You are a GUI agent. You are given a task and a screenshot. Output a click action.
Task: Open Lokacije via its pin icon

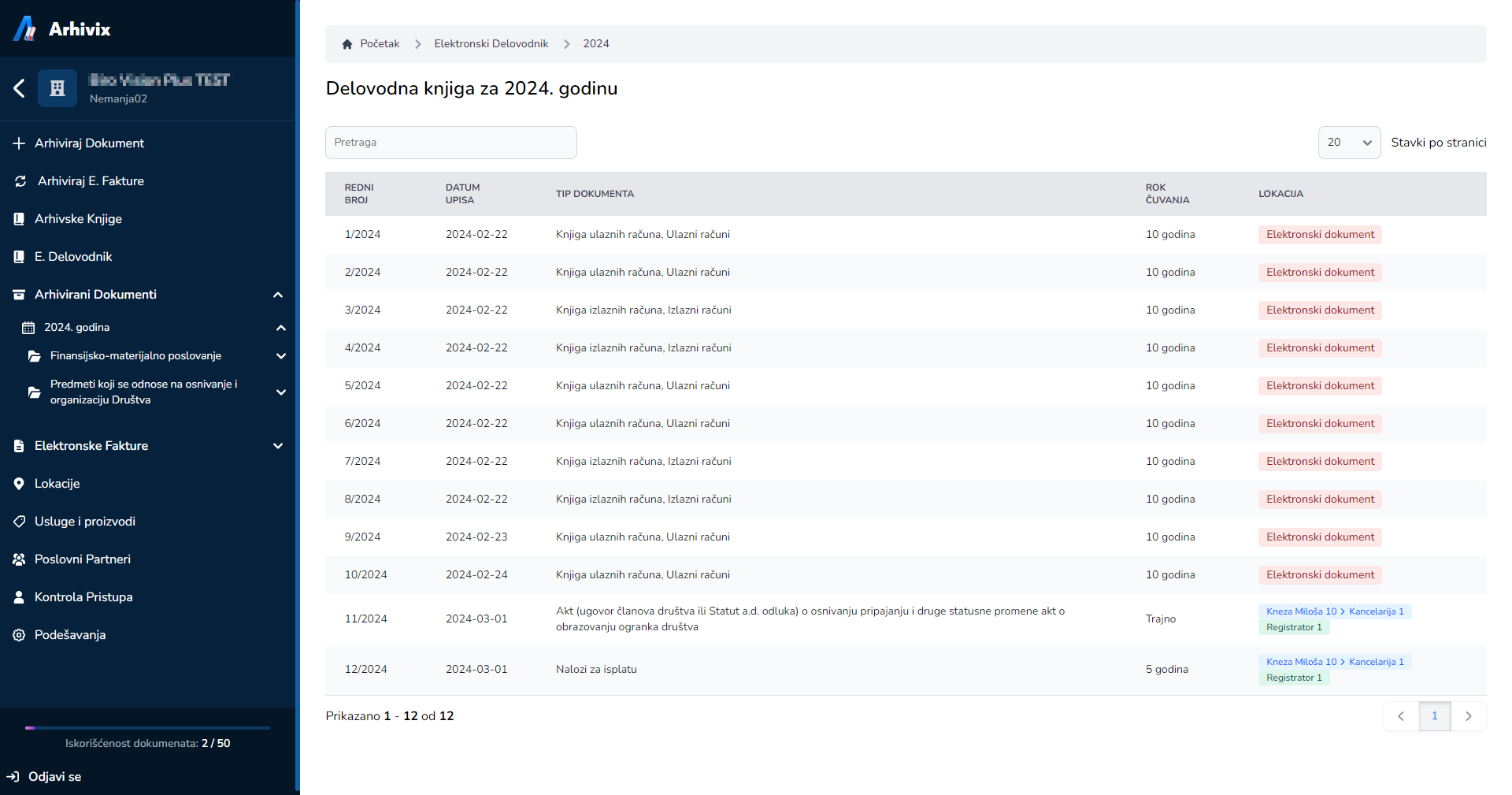pos(19,484)
